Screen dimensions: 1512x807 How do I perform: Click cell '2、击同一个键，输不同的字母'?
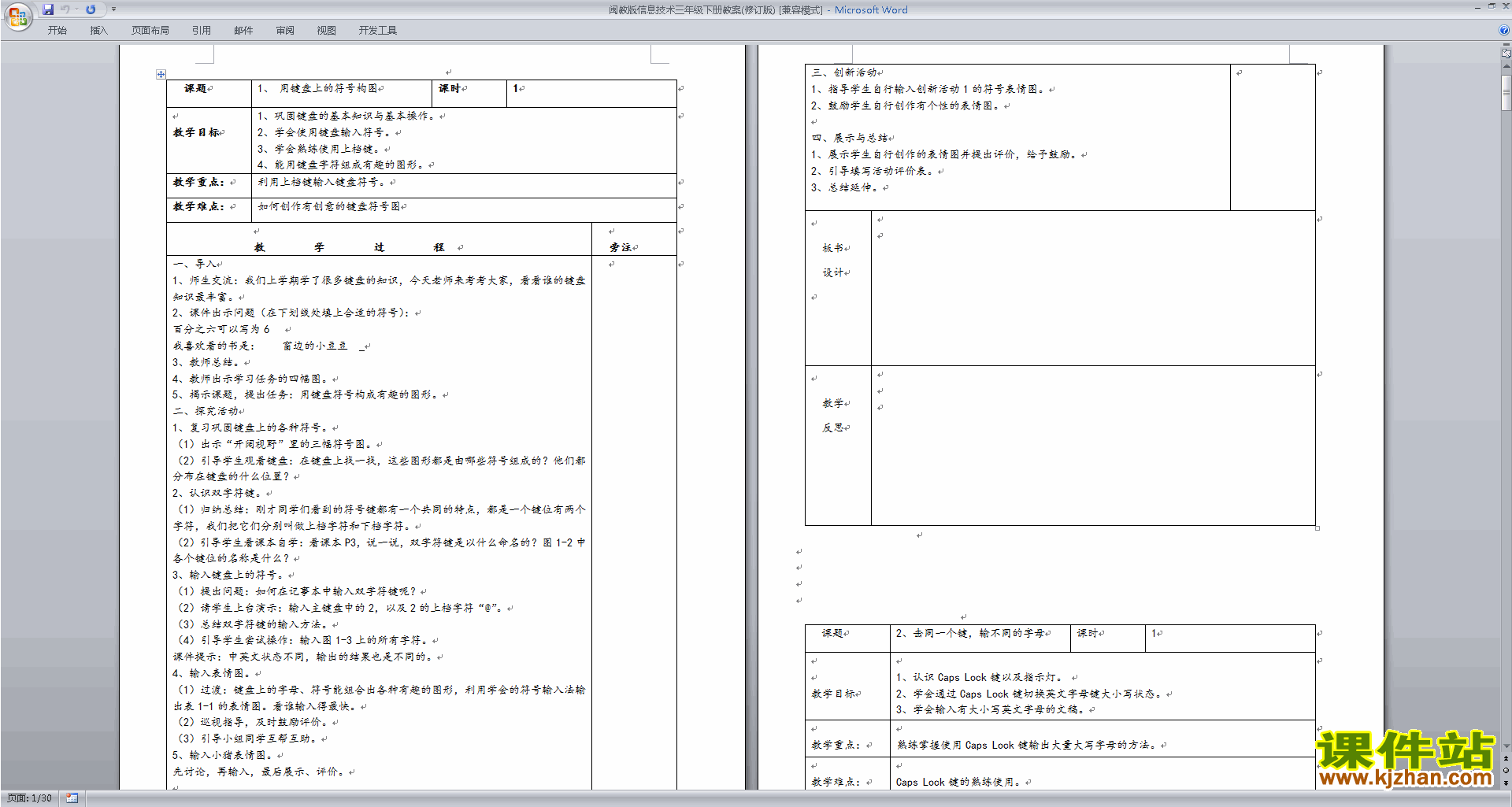[x=980, y=639]
